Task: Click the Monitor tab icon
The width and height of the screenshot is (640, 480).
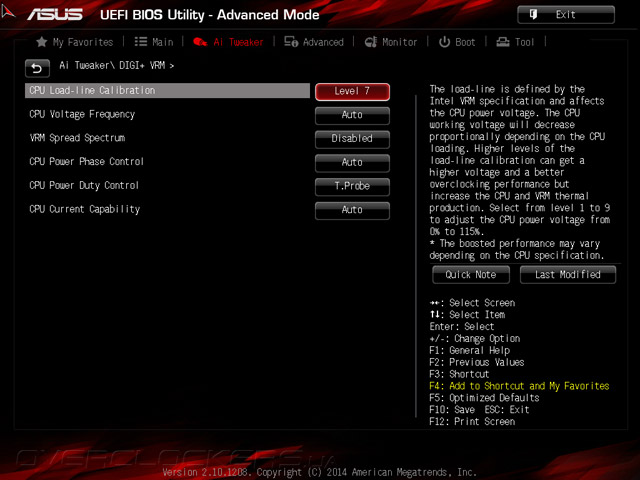Action: point(371,42)
